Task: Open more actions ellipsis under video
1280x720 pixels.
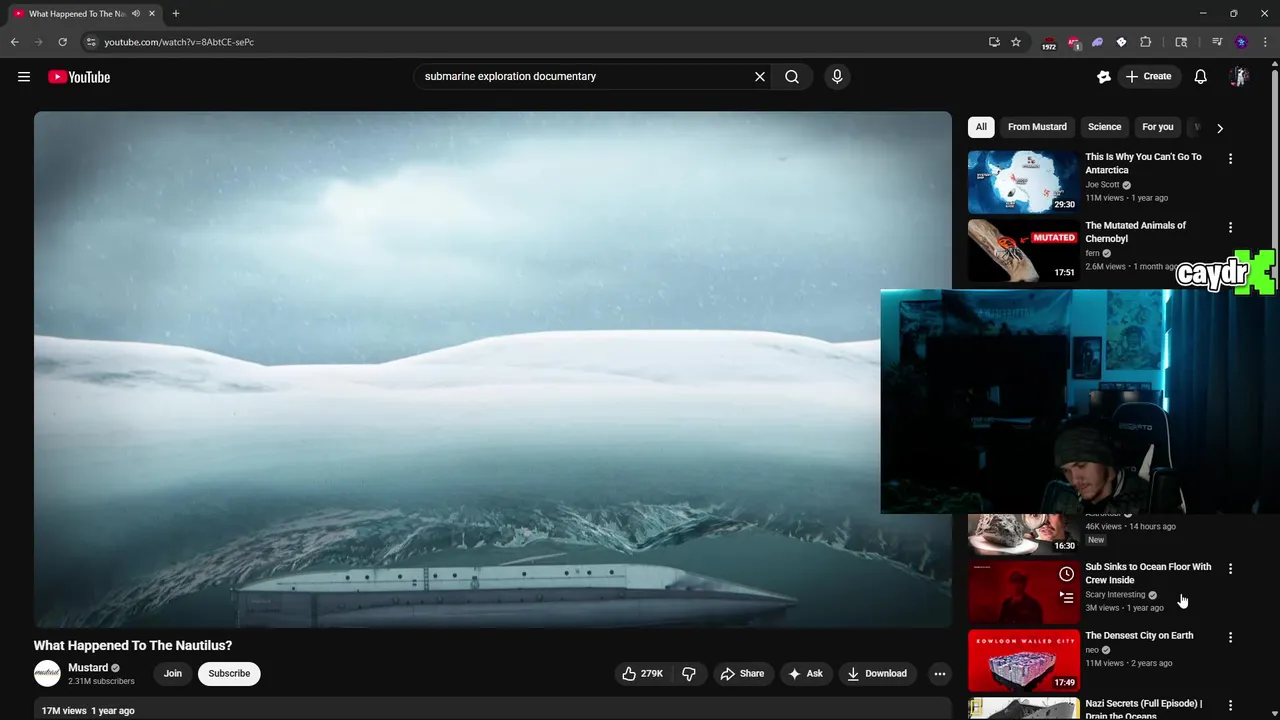Action: 940,674
